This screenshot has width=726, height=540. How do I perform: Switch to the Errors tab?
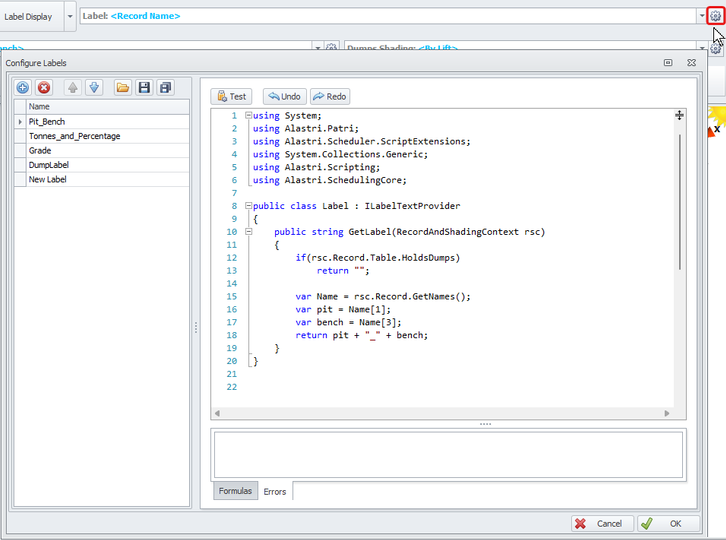[274, 491]
